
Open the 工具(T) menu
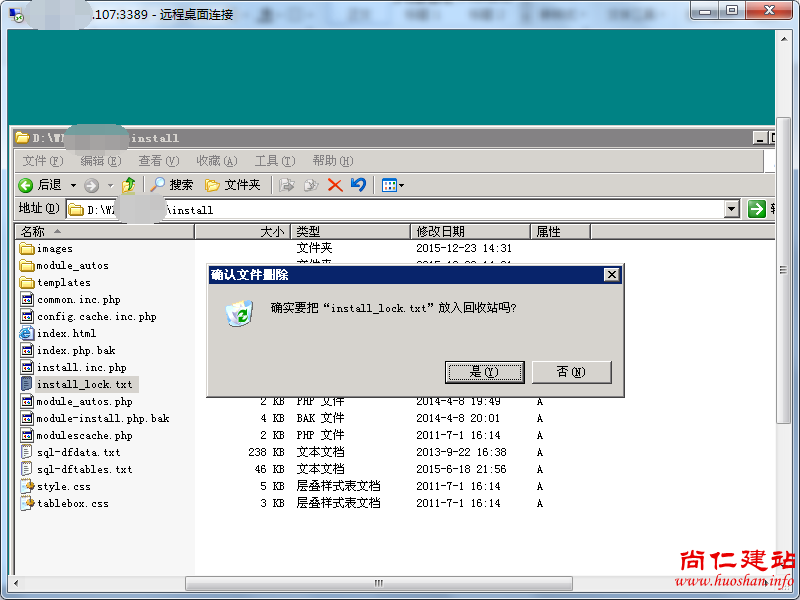pos(274,161)
